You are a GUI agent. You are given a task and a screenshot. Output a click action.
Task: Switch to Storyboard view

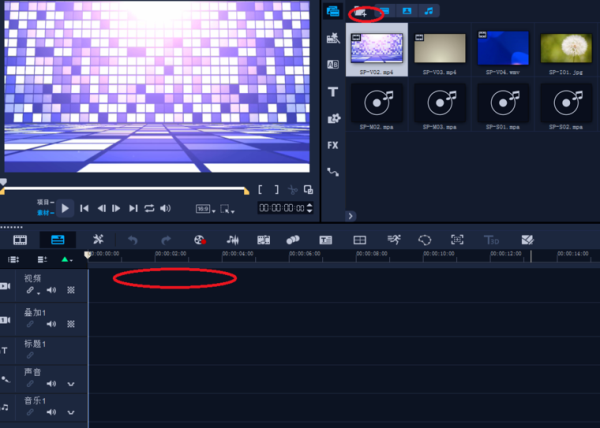(20, 240)
